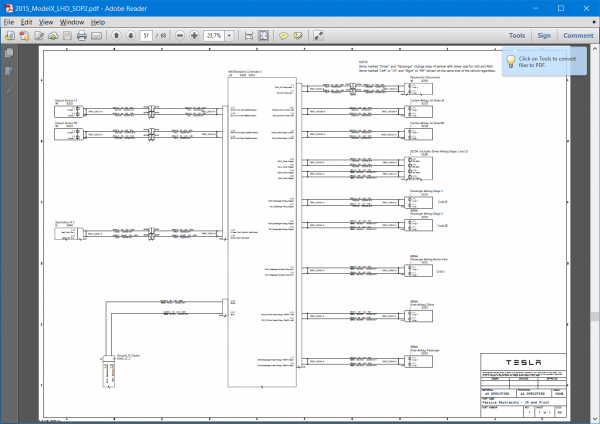Open the Window menu
600x424 pixels.
click(72, 22)
